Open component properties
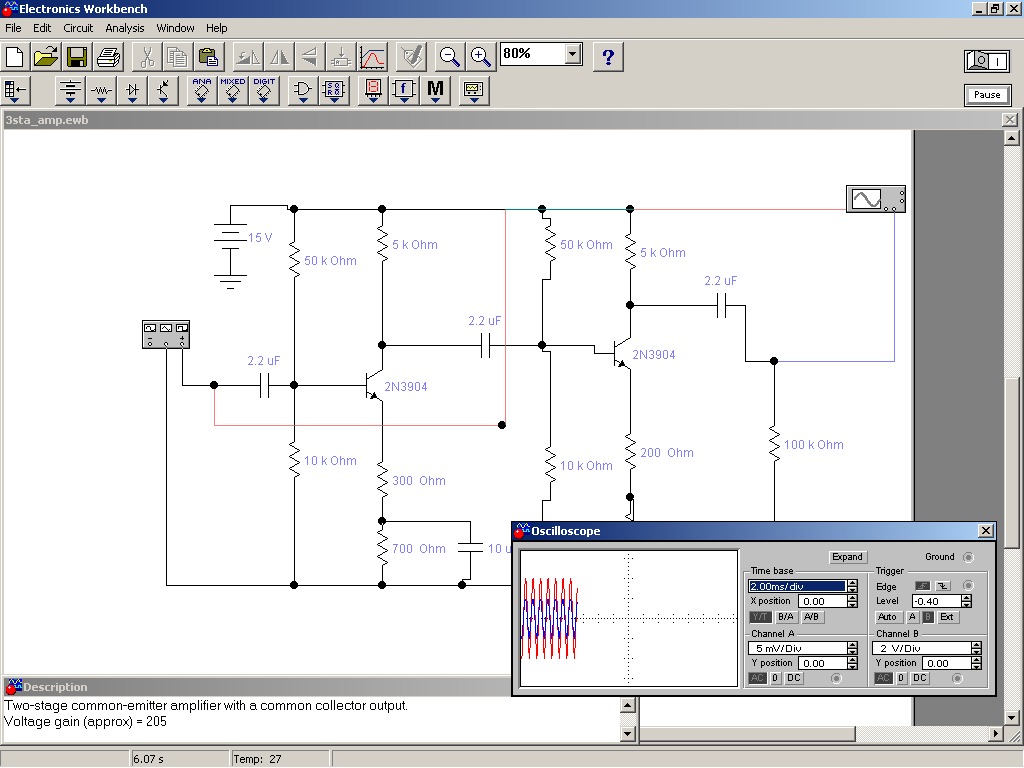Screen dimensions: 1024x768 [x=411, y=57]
